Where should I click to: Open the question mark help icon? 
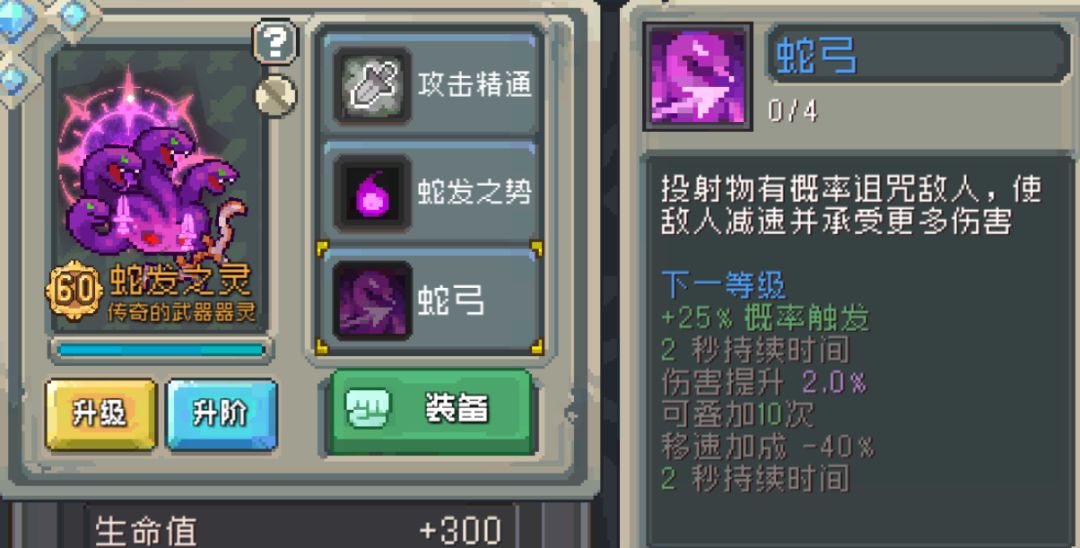275,42
